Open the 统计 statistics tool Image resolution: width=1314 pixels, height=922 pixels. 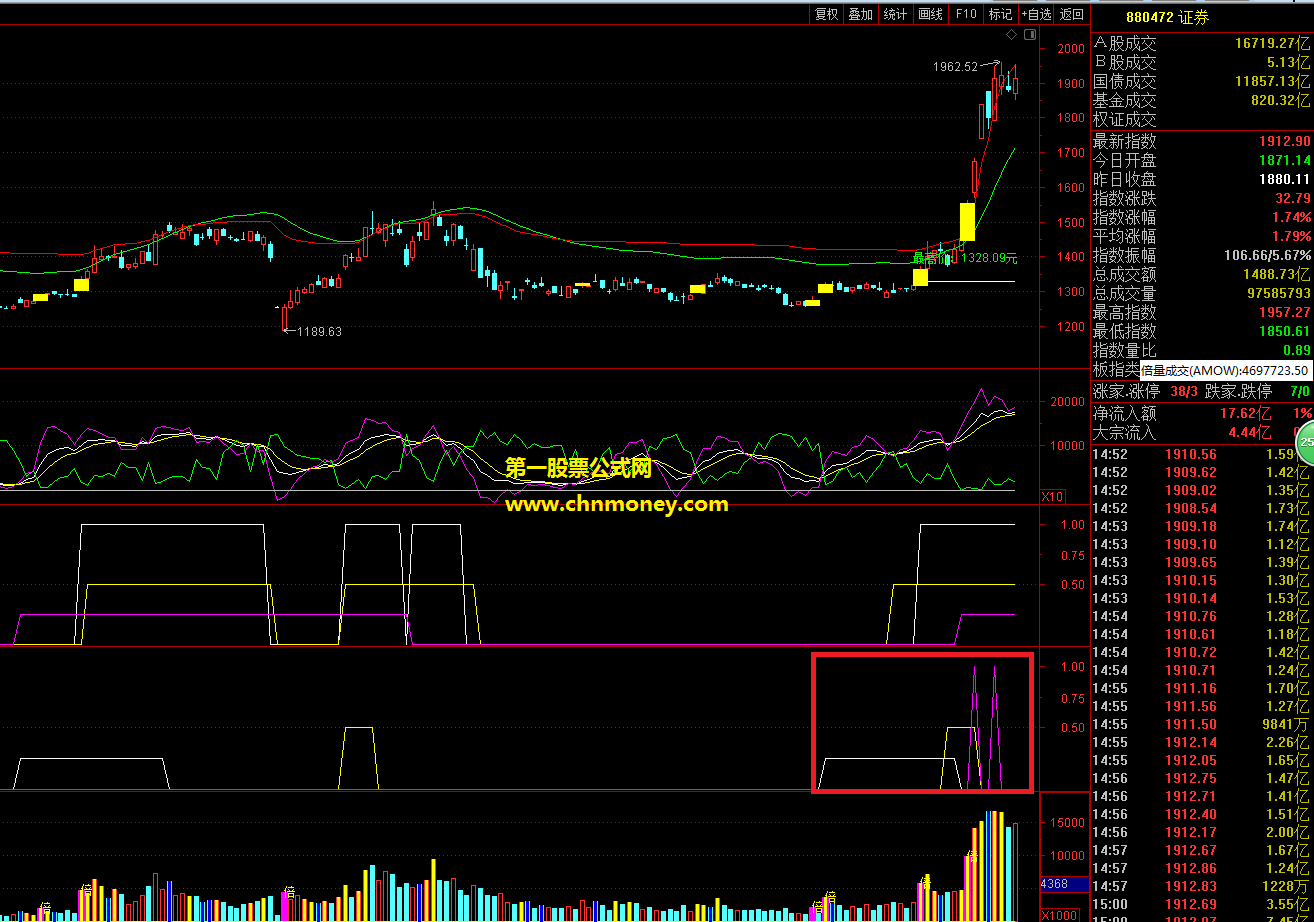pyautogui.click(x=895, y=14)
